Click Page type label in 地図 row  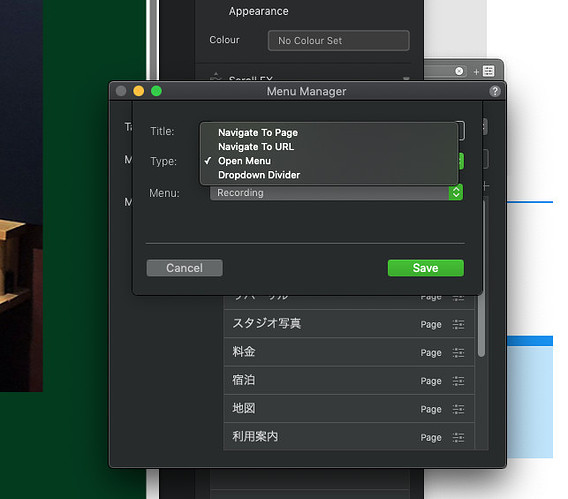(x=431, y=409)
